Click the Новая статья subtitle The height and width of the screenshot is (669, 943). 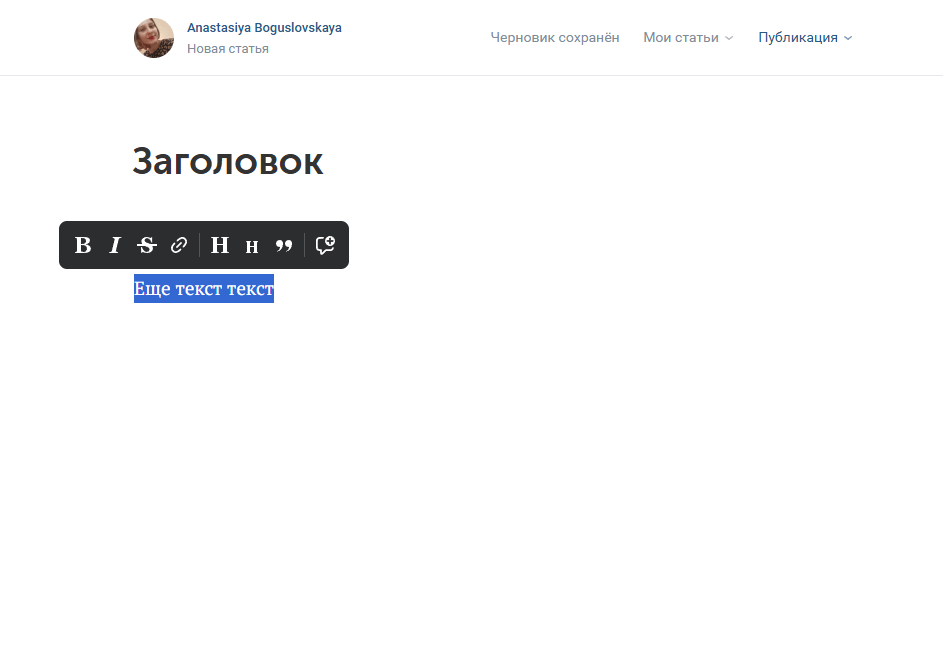[228, 49]
